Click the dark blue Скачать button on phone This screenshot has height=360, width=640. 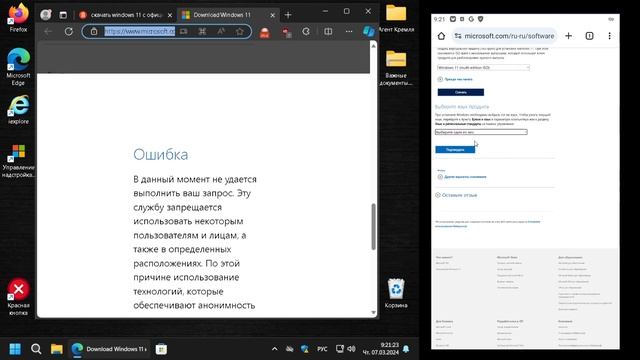tap(461, 92)
